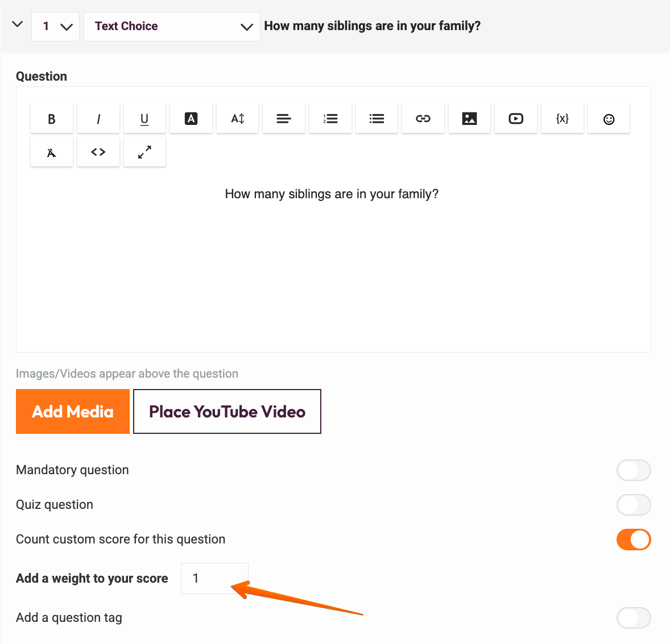Change font size with the A↕ icon
Screen dimensions: 670x644
pyautogui.click(x=238, y=119)
